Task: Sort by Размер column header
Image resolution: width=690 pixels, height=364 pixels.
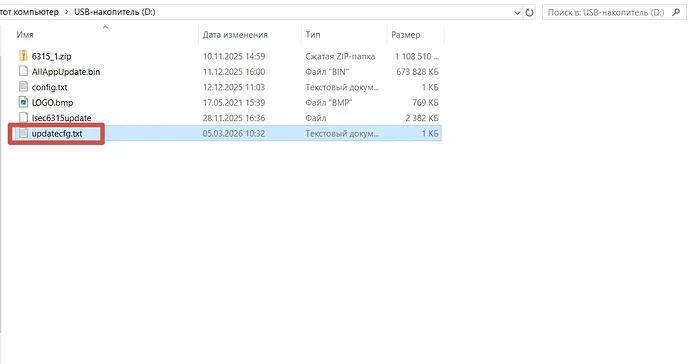Action: [406, 35]
